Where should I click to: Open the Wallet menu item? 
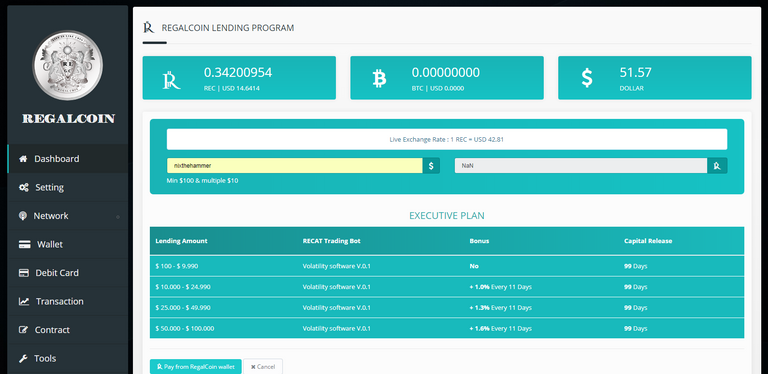click(68, 244)
